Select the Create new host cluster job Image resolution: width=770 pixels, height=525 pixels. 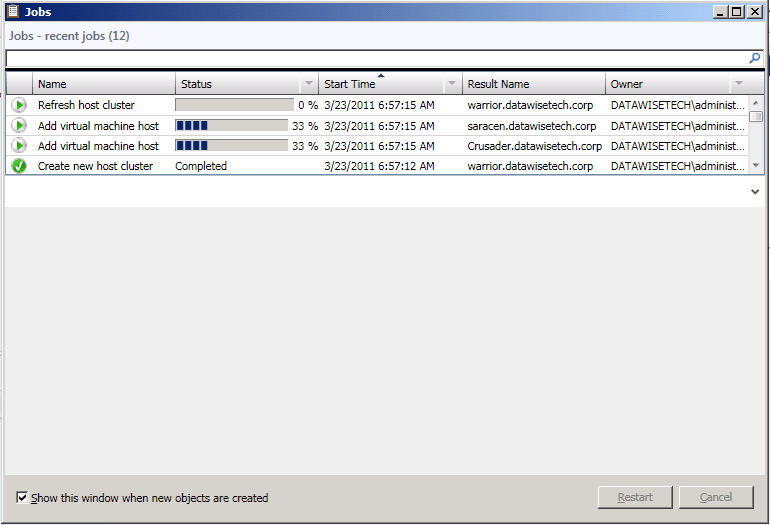[95, 166]
